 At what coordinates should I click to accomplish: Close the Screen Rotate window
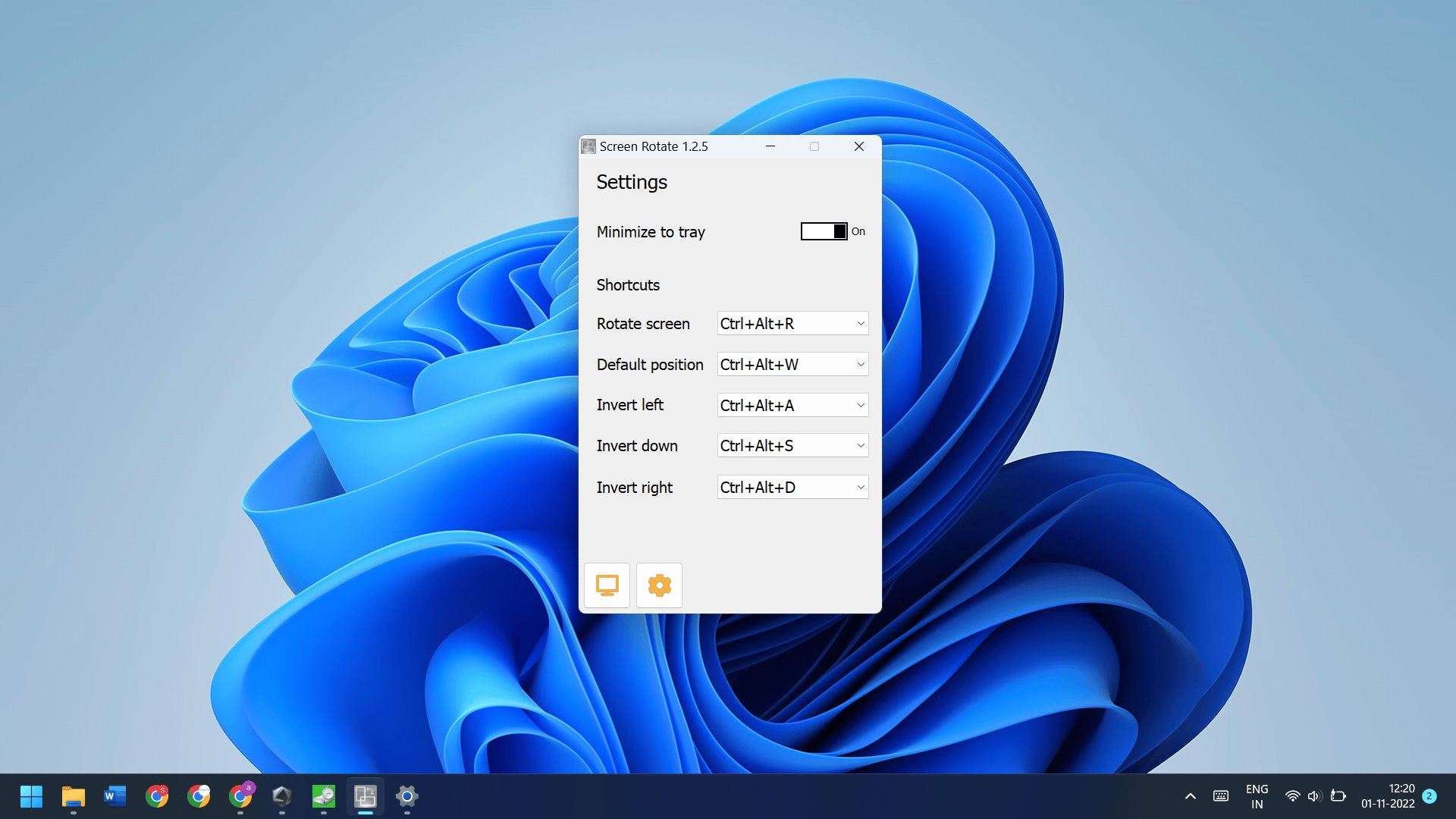coord(859,146)
